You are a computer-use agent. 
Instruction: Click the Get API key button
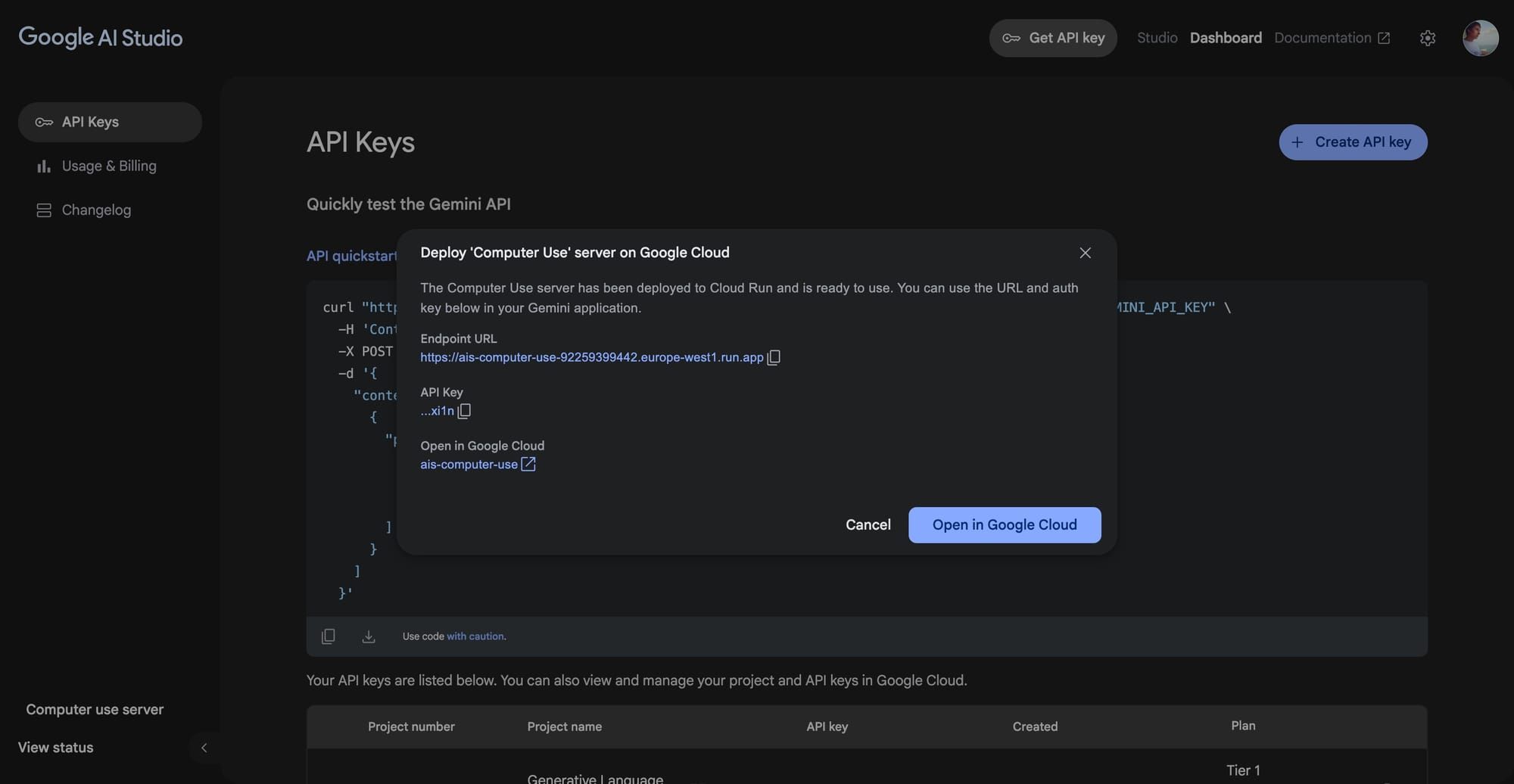pyautogui.click(x=1052, y=37)
